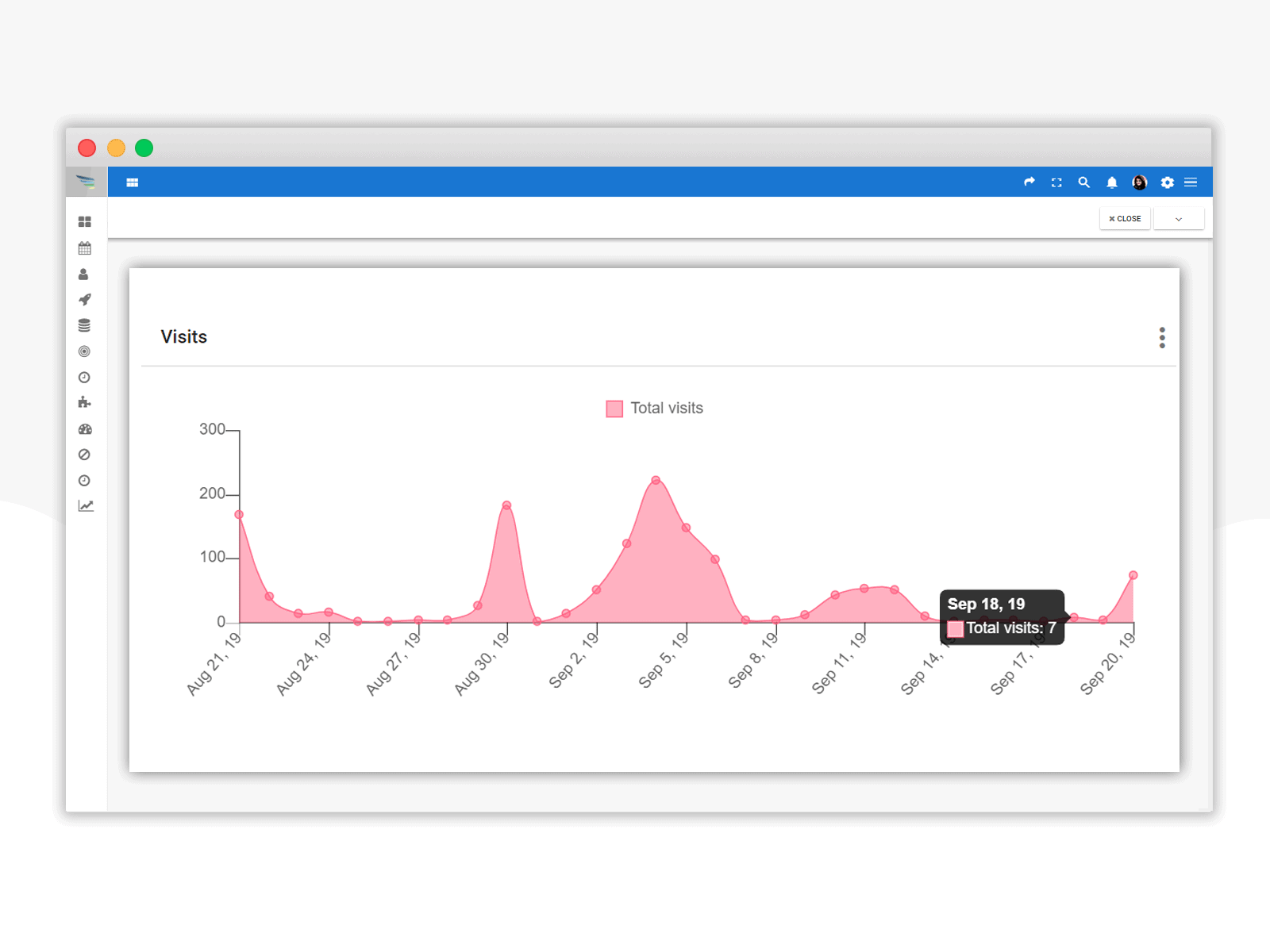Viewport: 1270px width, 952px height.
Task: Open the calendar icon in sidebar
Action: pyautogui.click(x=85, y=248)
